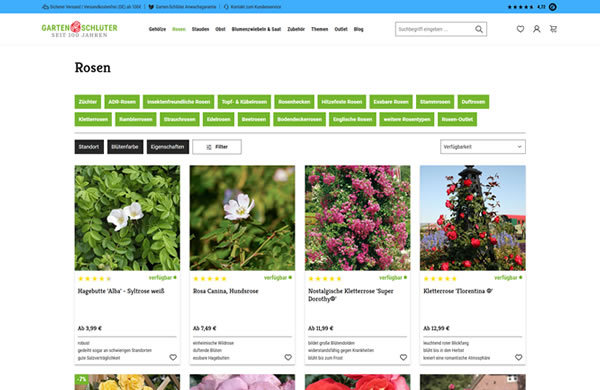
Task: Click star rating of Kletterrose 'Florentina'
Action: point(440,279)
